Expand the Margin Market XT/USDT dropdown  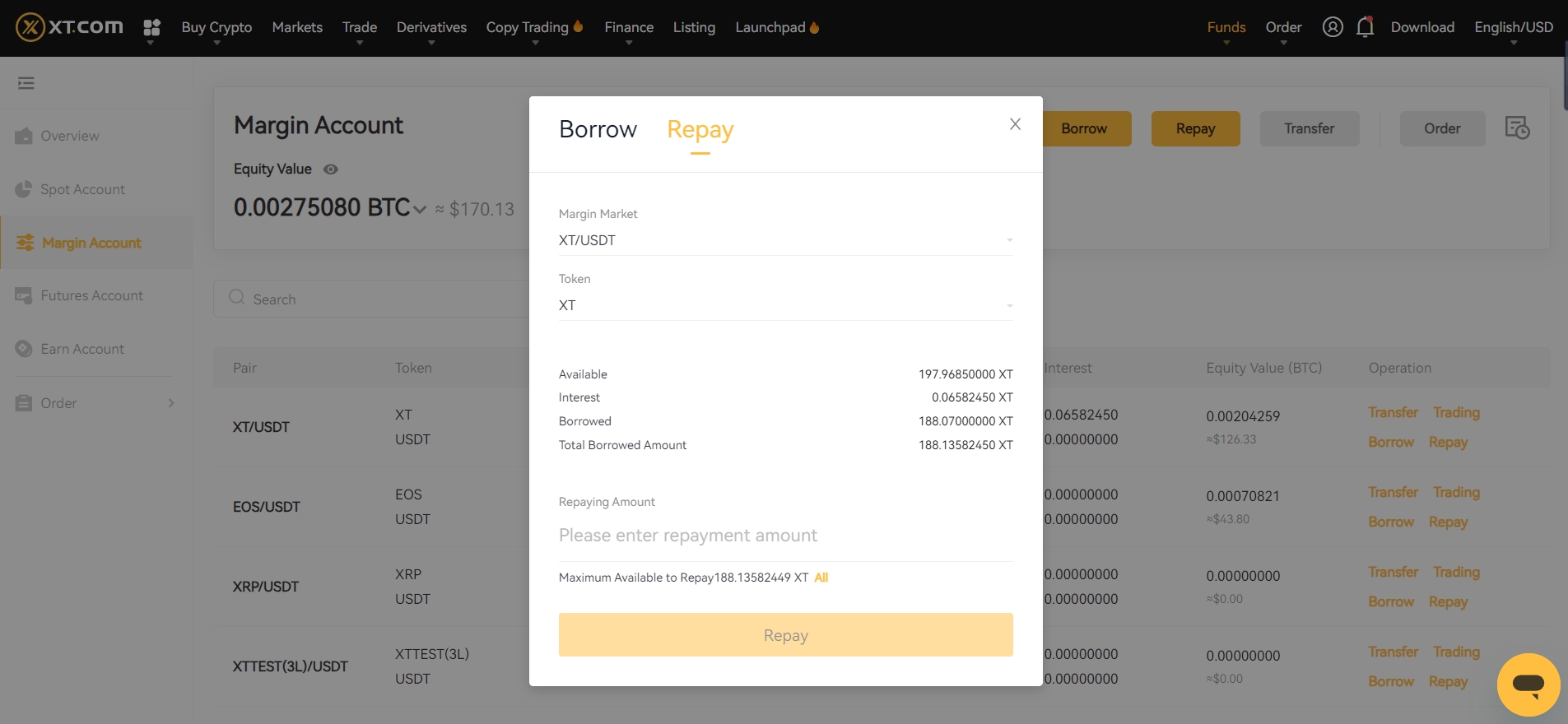click(x=785, y=240)
